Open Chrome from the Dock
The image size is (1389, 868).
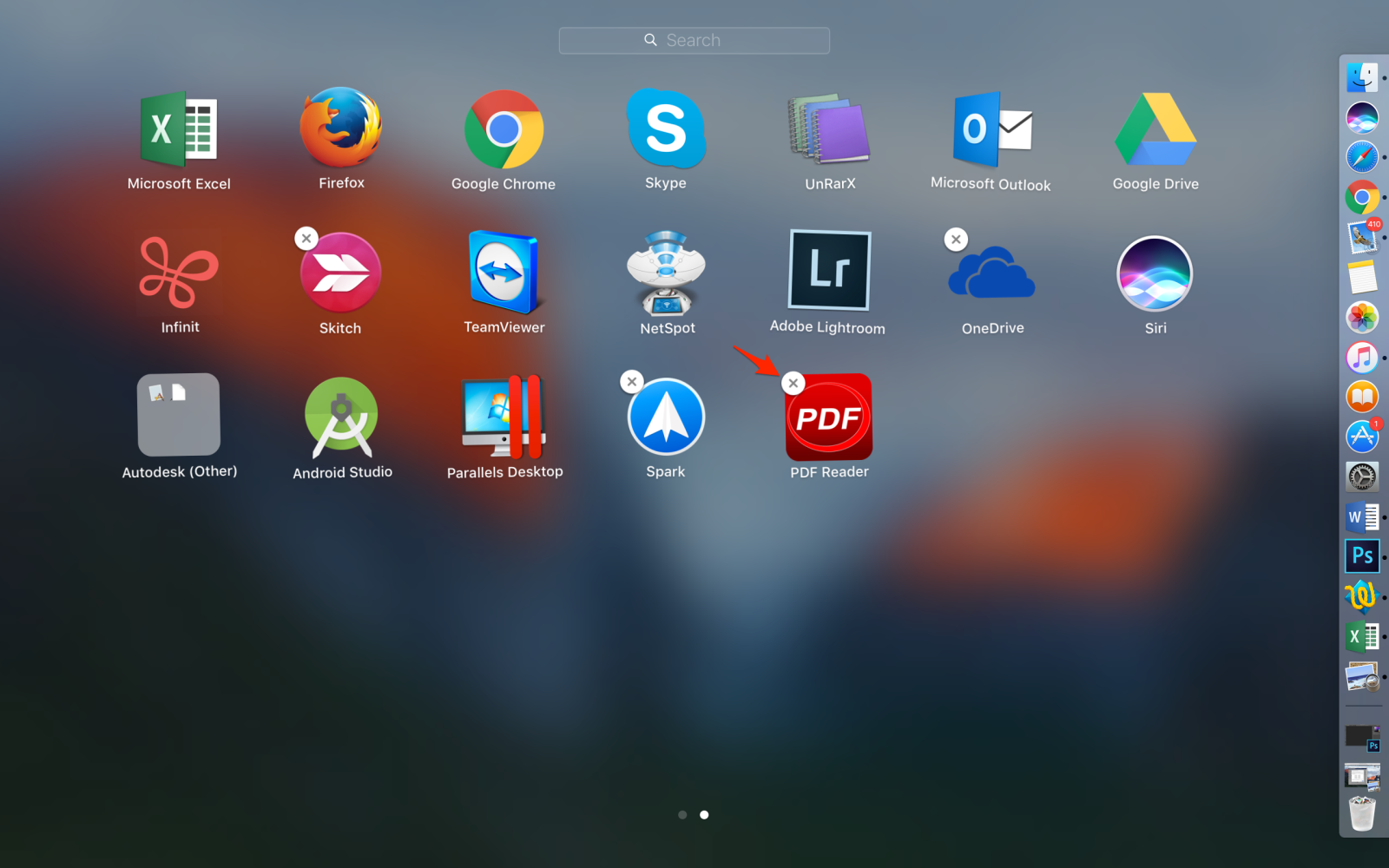pyautogui.click(x=1362, y=197)
